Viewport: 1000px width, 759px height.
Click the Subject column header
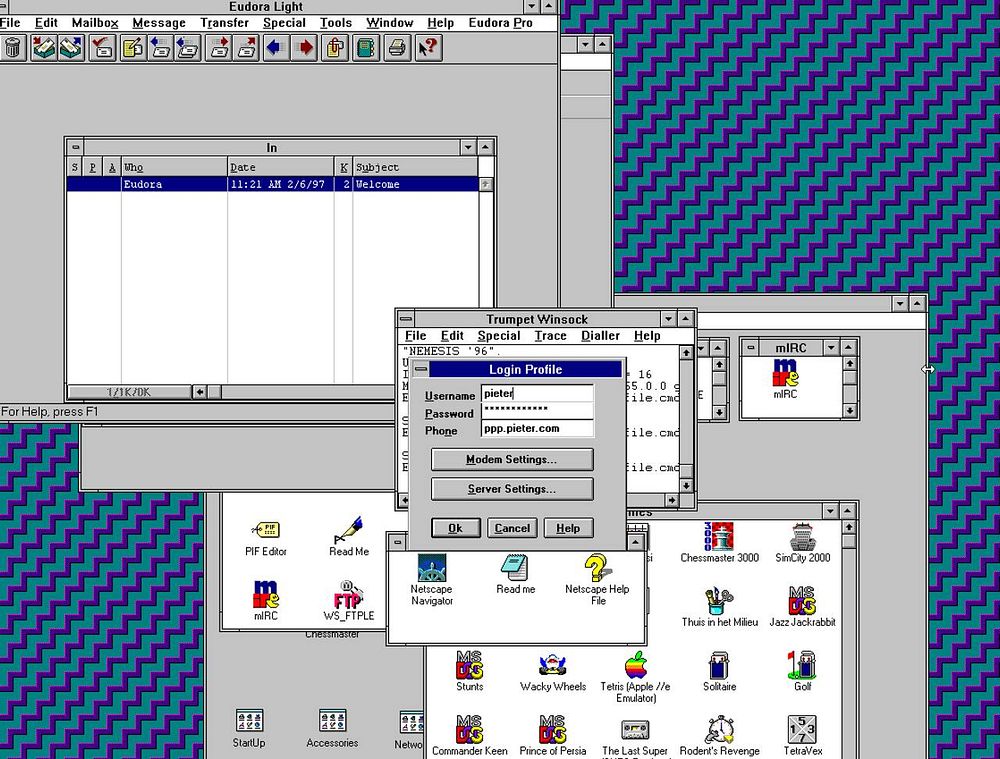tap(415, 167)
